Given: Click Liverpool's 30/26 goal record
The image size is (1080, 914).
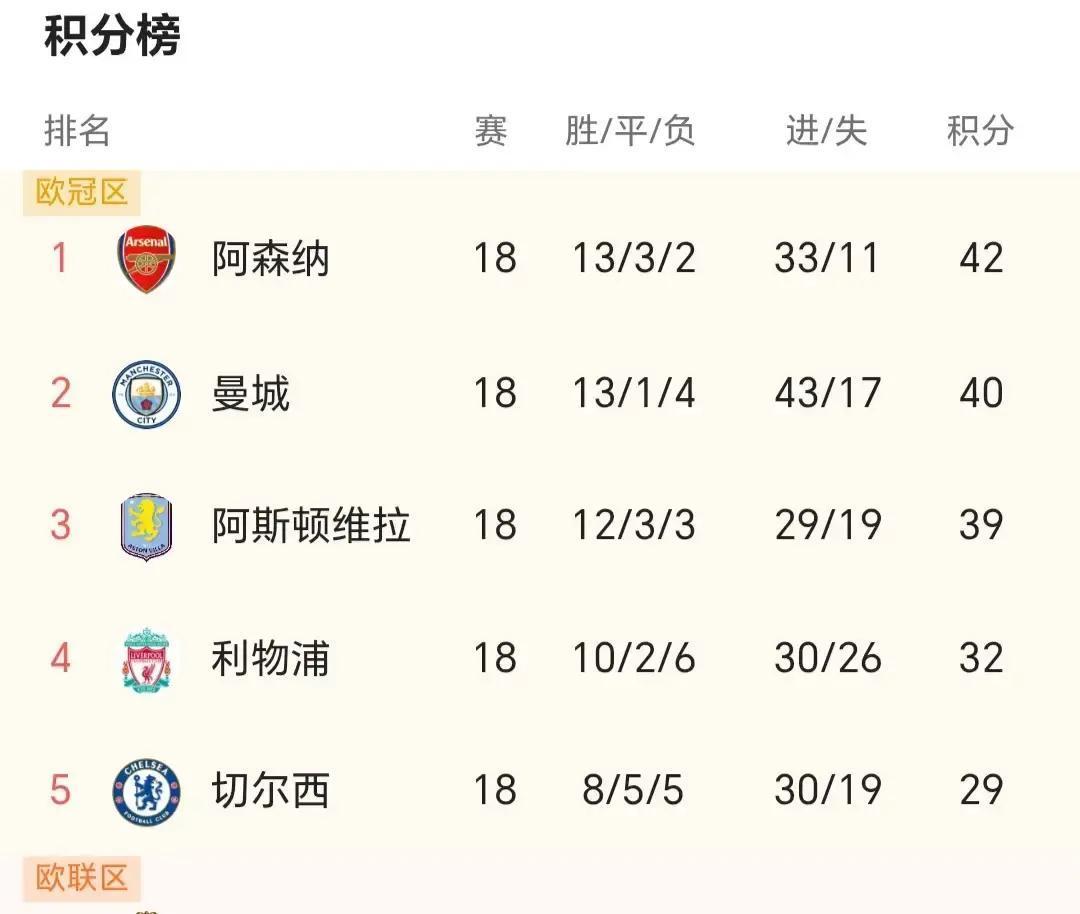Looking at the screenshot, I should coord(827,657).
